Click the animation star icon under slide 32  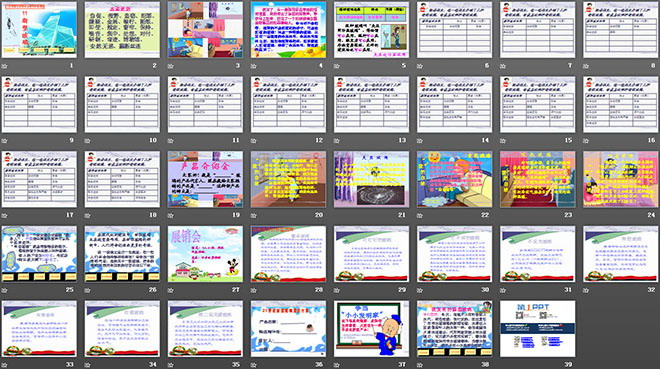click(x=586, y=290)
